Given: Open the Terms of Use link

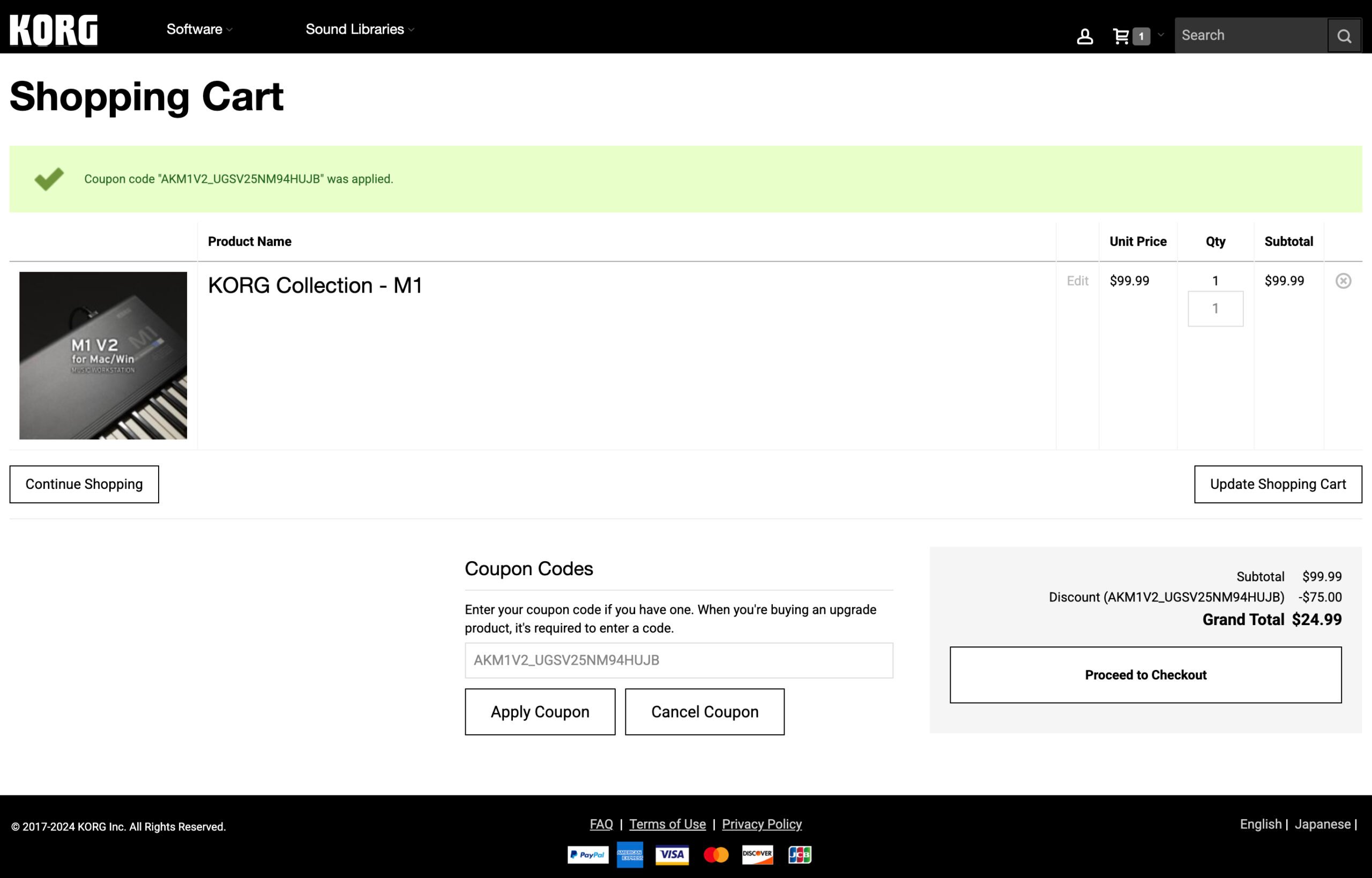Looking at the screenshot, I should [x=667, y=824].
